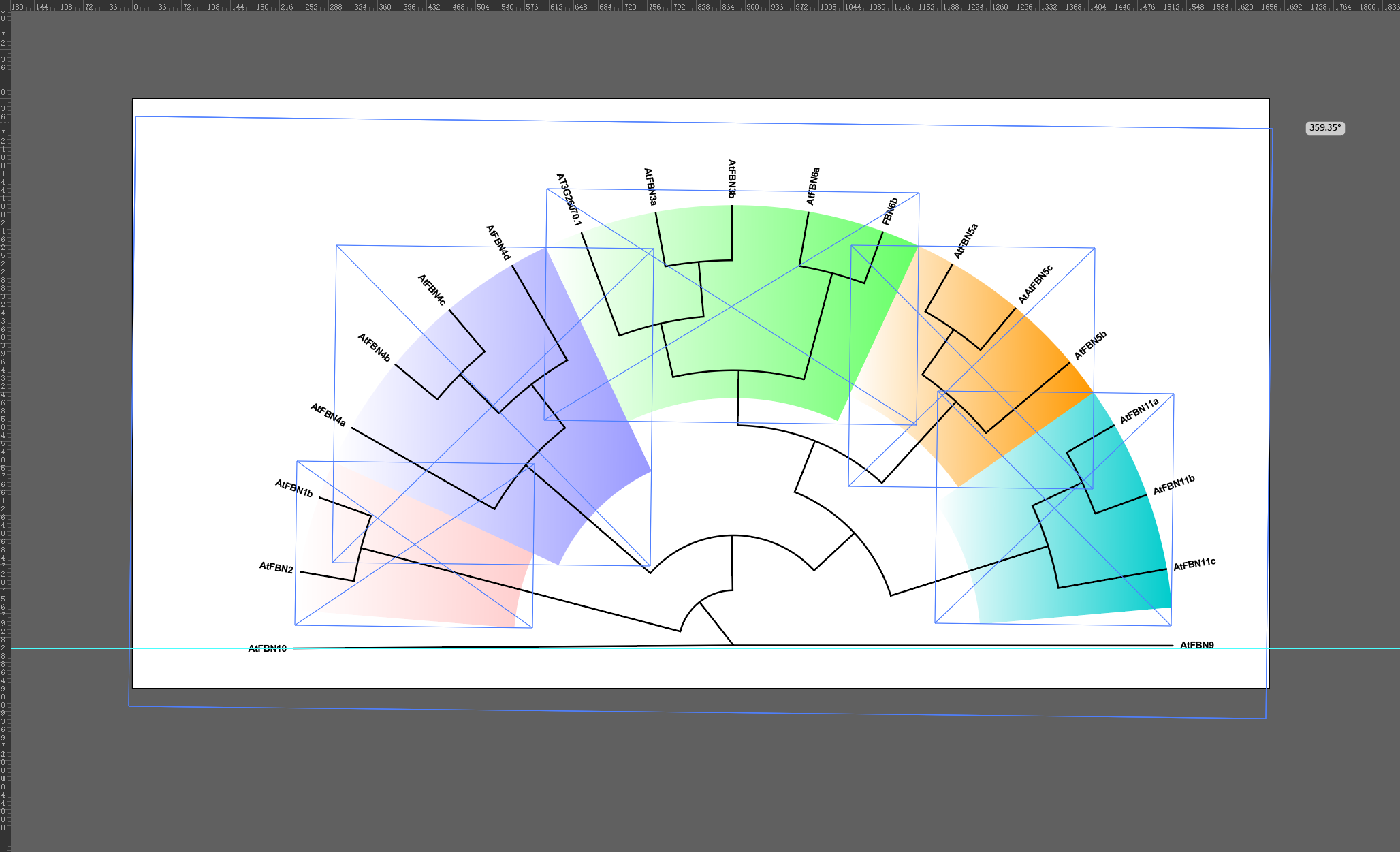Click the horizontal cyan guide line
Viewport: 1400px width, 852px height.
coord(1335,648)
